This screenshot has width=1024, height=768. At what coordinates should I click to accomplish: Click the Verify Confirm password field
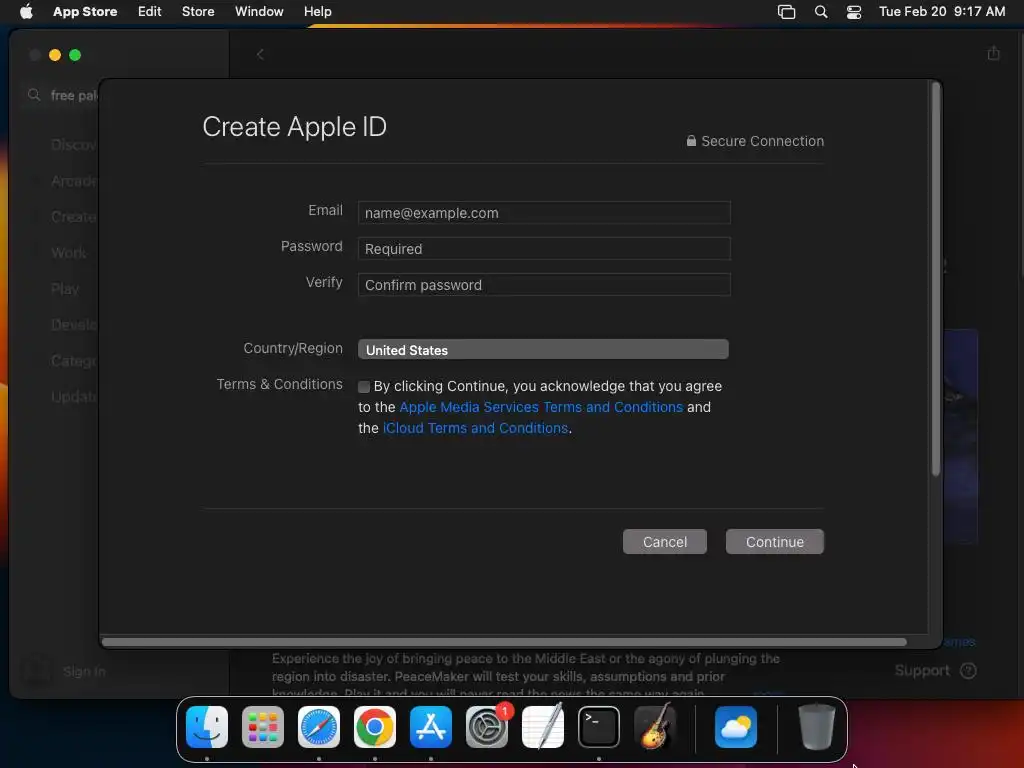544,285
